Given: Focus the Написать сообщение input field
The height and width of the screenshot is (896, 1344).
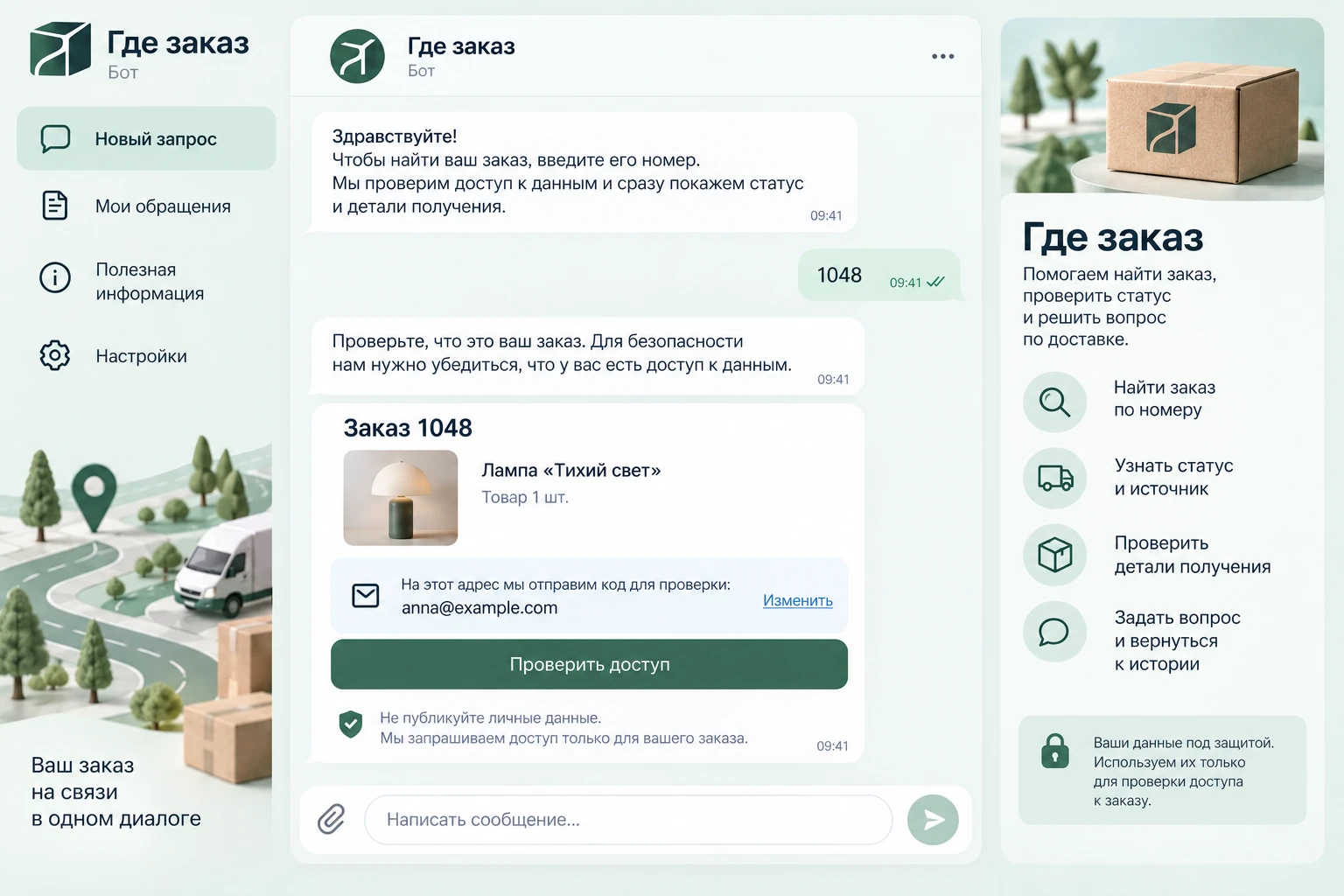Looking at the screenshot, I should click(x=628, y=820).
